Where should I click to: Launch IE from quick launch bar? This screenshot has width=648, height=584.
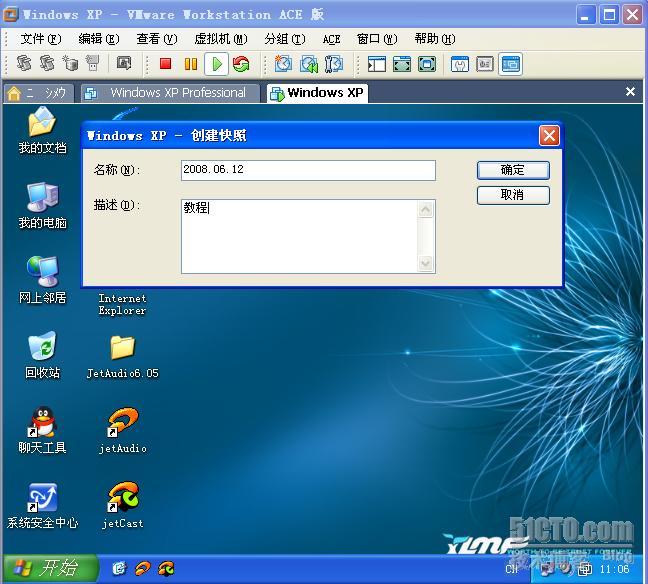[x=119, y=569]
